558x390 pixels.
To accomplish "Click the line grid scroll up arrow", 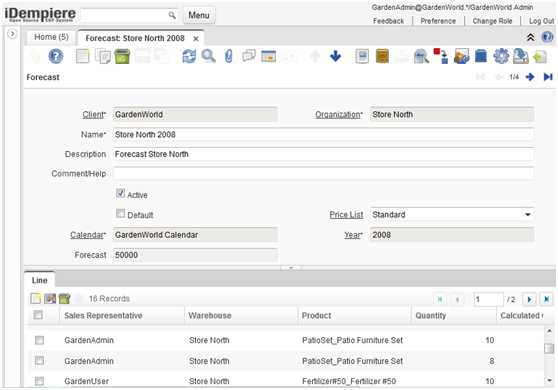I will tap(549, 331).
